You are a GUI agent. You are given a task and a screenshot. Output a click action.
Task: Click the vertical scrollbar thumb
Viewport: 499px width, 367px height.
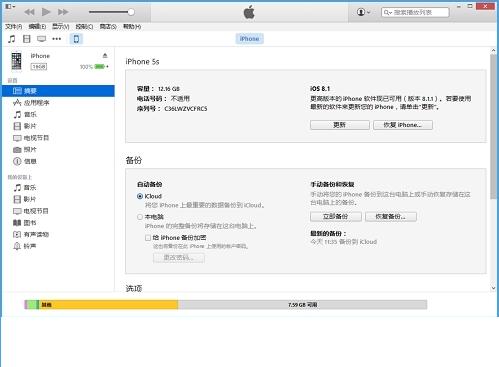pos(493,127)
